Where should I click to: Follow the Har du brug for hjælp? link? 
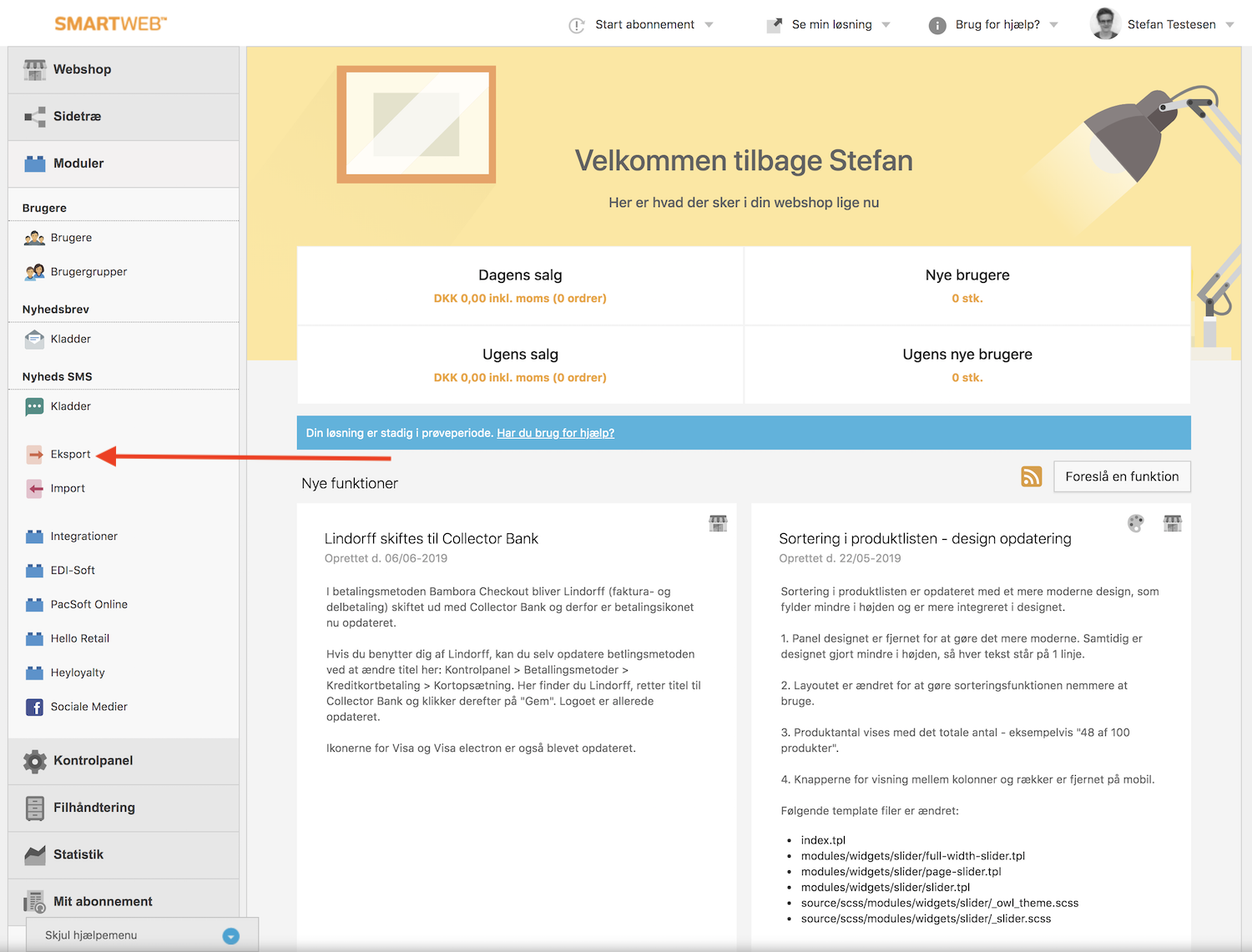(555, 433)
